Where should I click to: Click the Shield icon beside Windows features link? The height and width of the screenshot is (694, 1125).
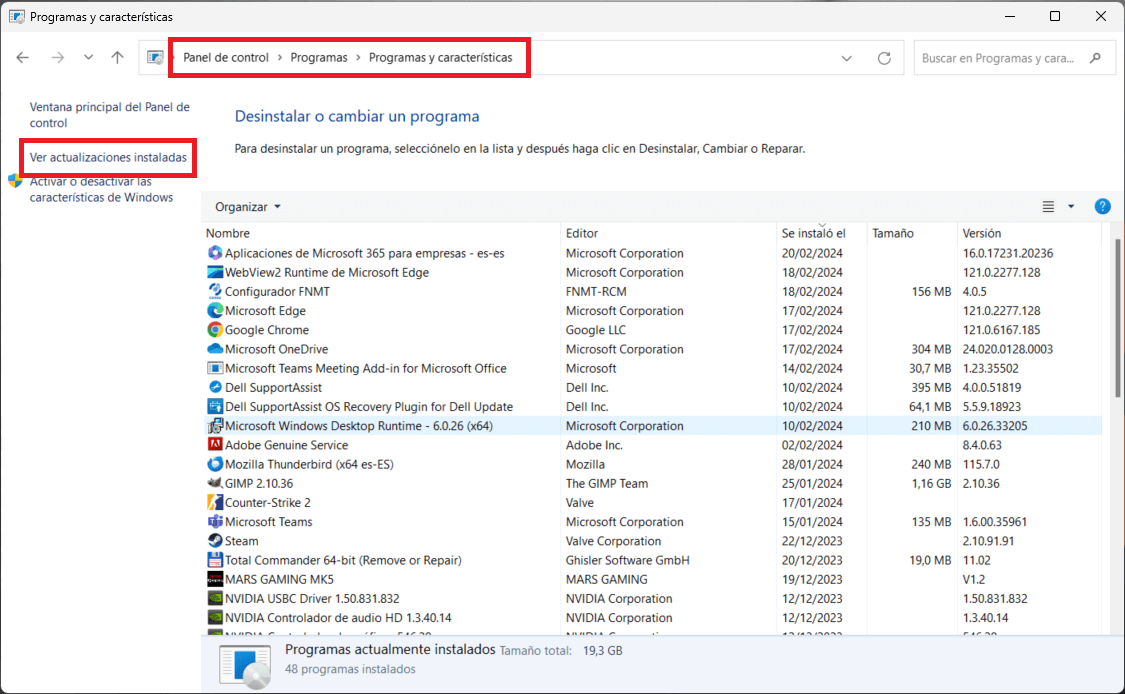[15, 181]
